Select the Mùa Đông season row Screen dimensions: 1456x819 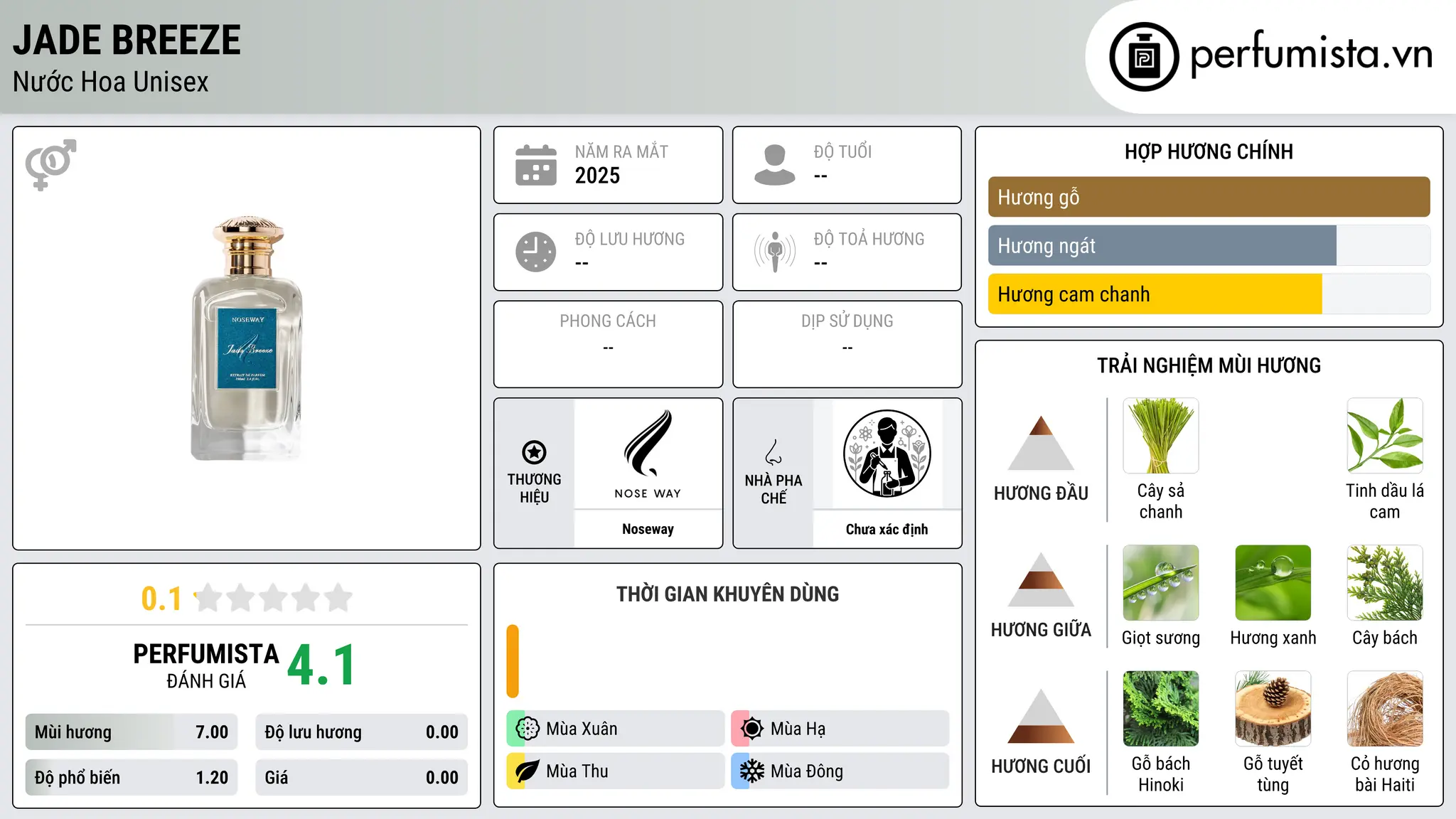pos(840,771)
